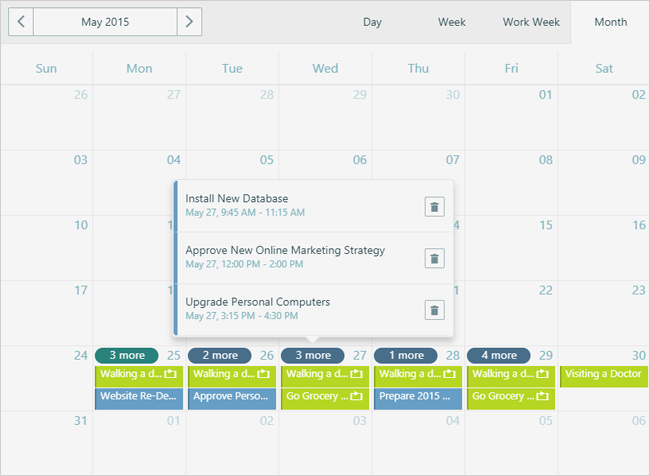Go to next month with right arrow
Image resolution: width=650 pixels, height=476 pixels.
190,21
